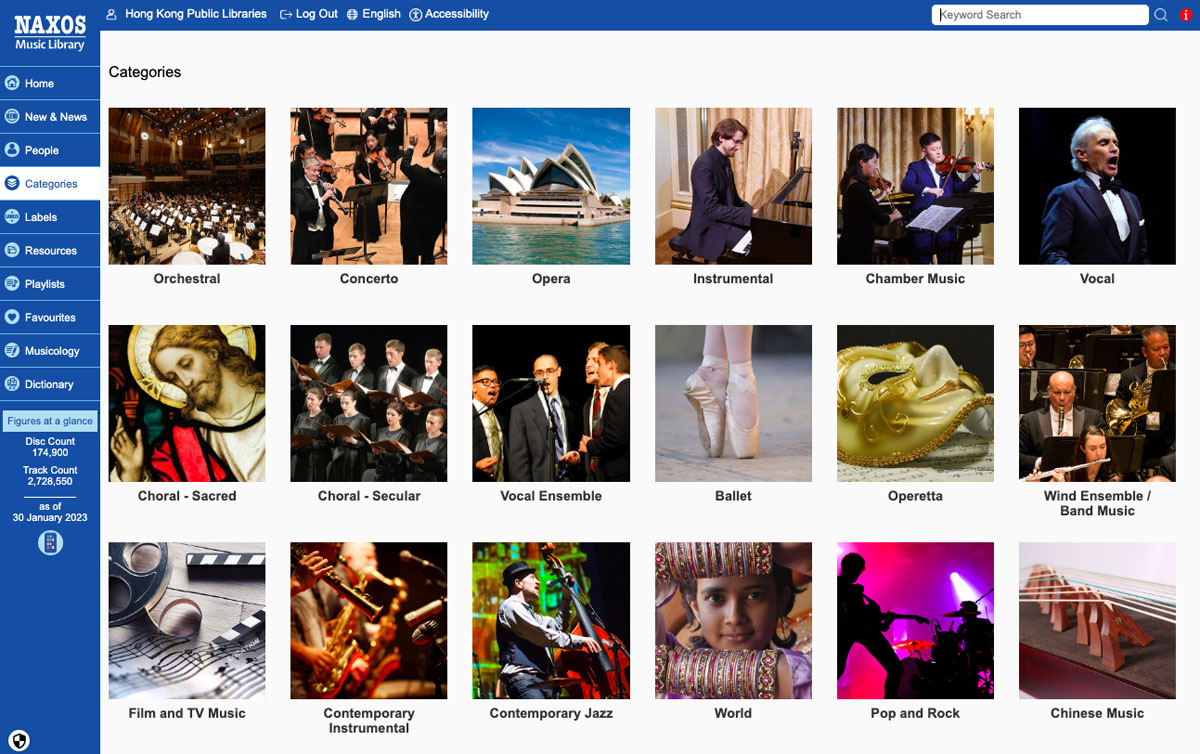Click the Dictionary sidebar icon

click(x=12, y=384)
